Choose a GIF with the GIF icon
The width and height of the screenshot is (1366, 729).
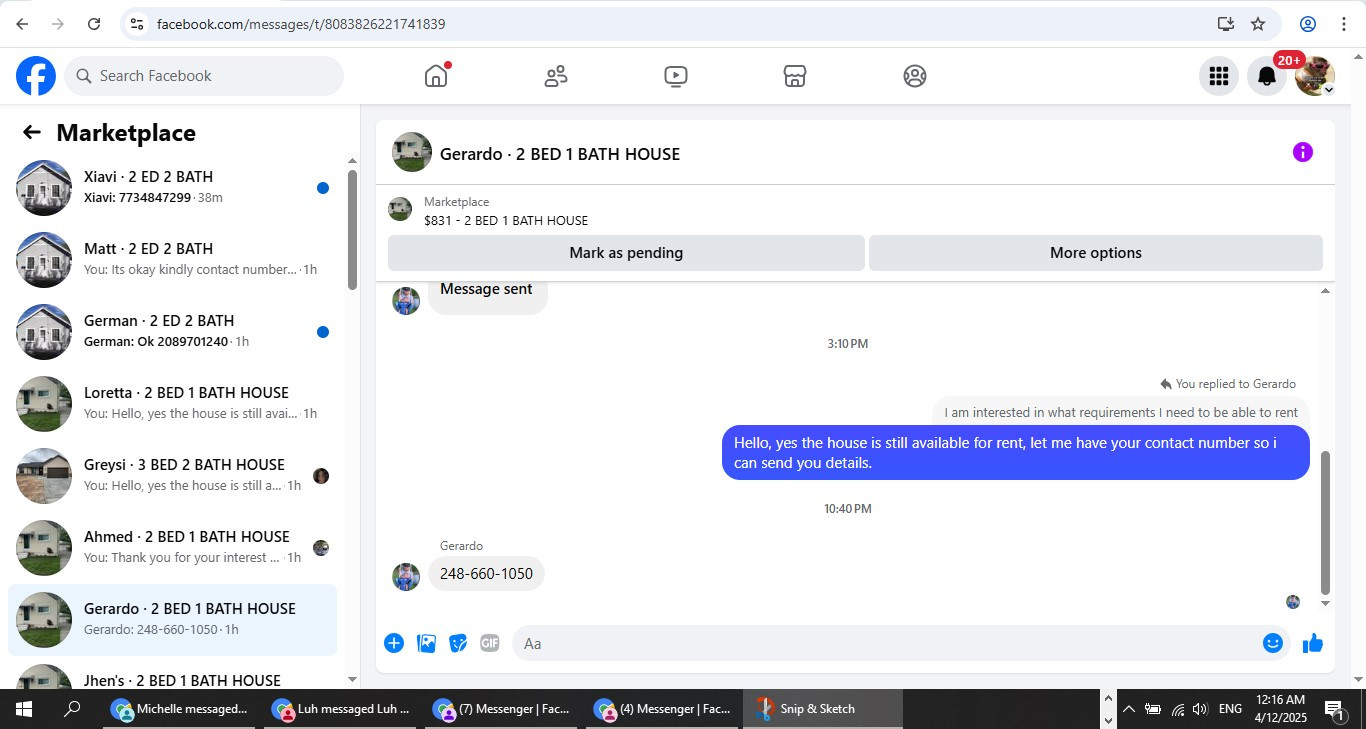(489, 643)
